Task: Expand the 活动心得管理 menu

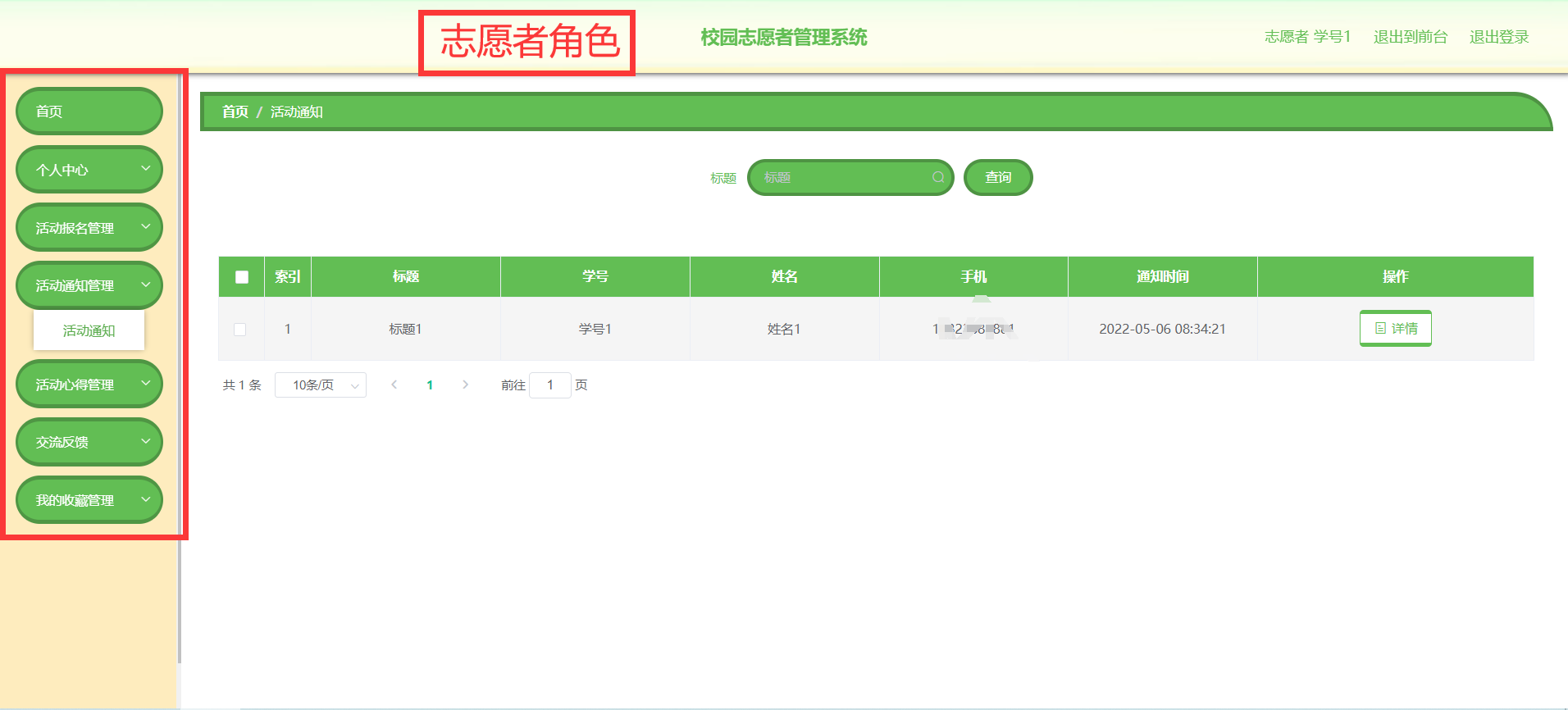Action: tap(89, 385)
